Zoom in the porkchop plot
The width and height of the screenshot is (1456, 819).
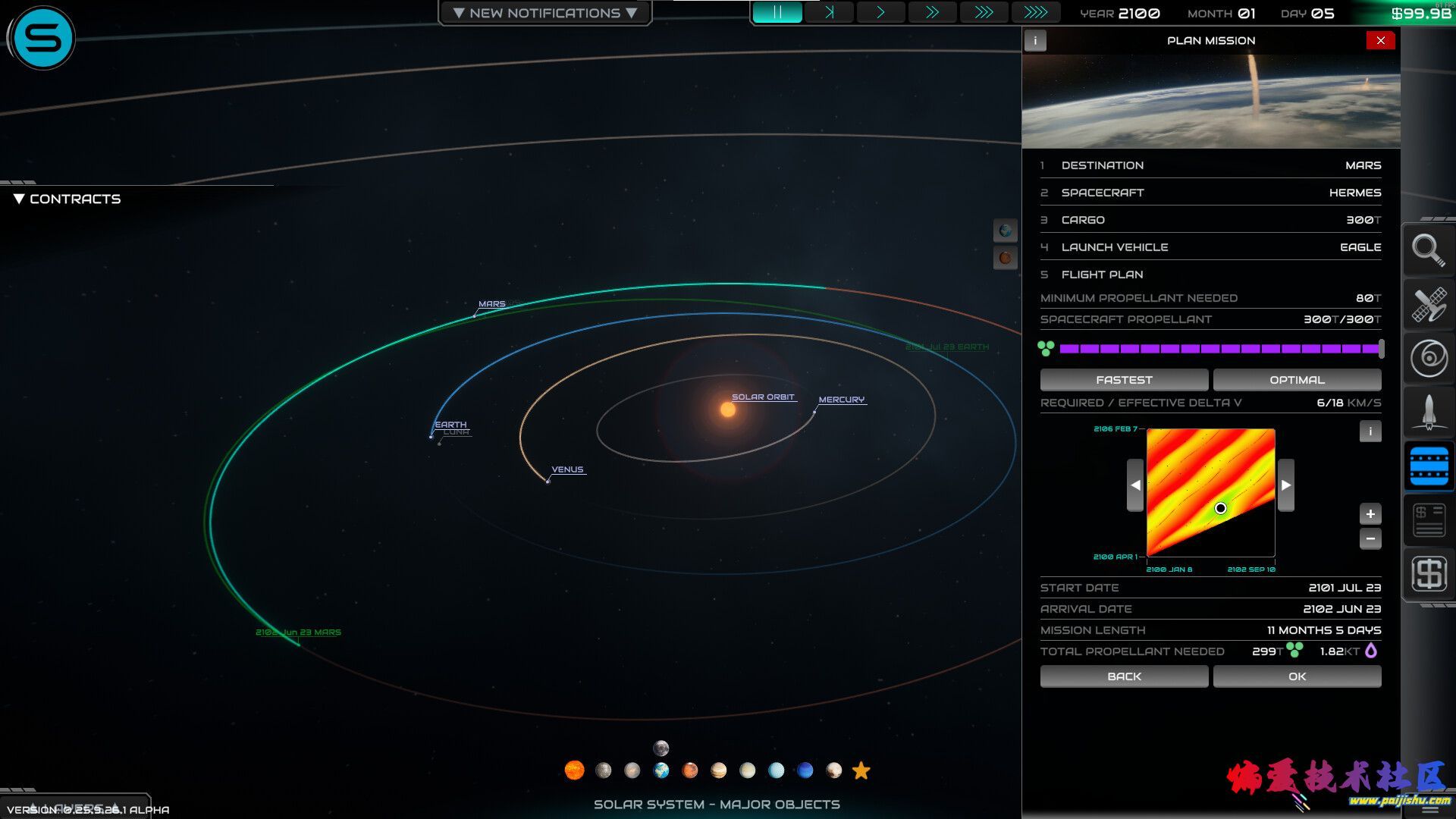[1370, 514]
